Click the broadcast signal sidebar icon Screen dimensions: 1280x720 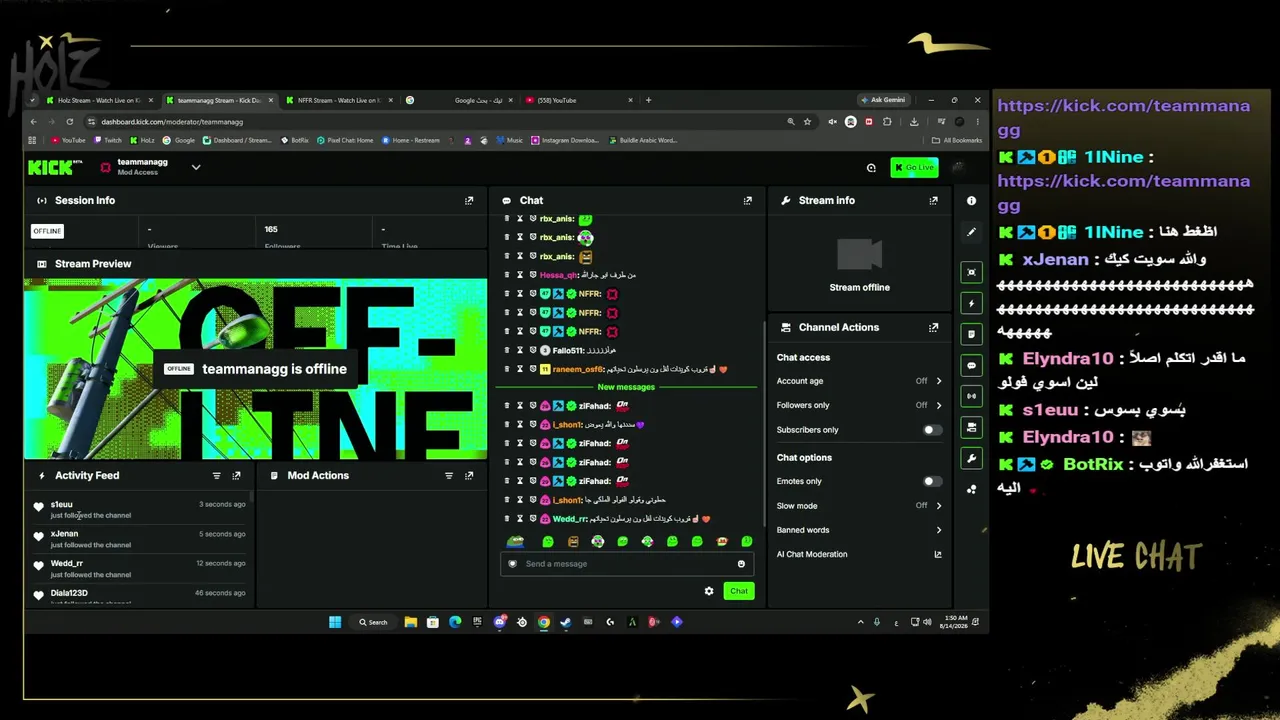[x=971, y=396]
